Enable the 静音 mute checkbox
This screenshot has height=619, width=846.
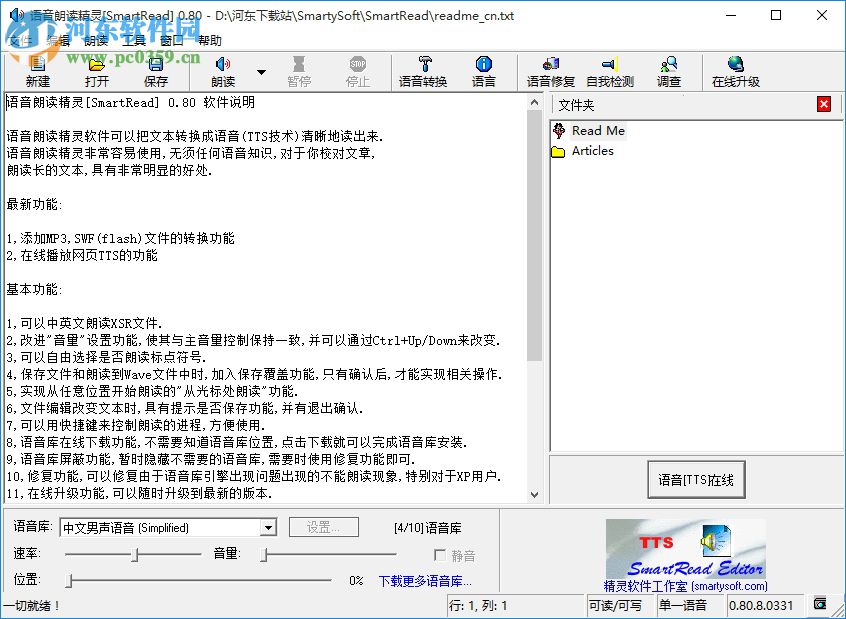tap(440, 555)
